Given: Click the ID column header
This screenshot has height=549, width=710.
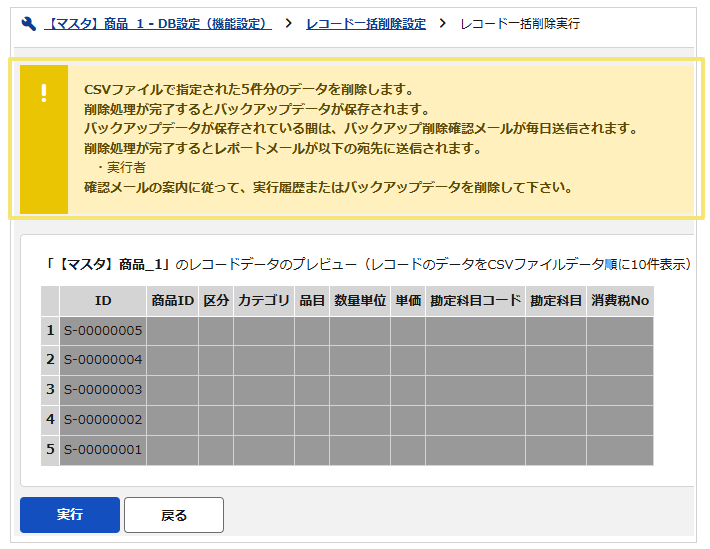Looking at the screenshot, I should (x=103, y=301).
